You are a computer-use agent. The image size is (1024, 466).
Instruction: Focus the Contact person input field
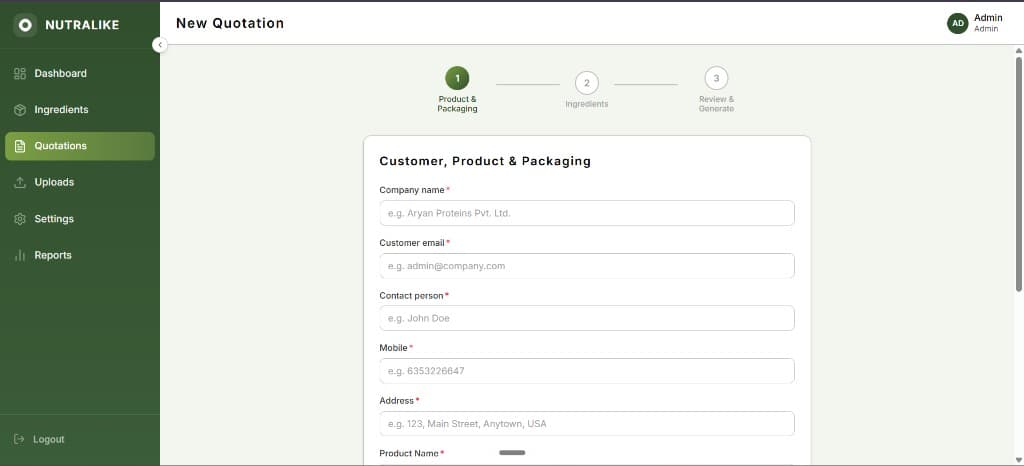pos(586,318)
